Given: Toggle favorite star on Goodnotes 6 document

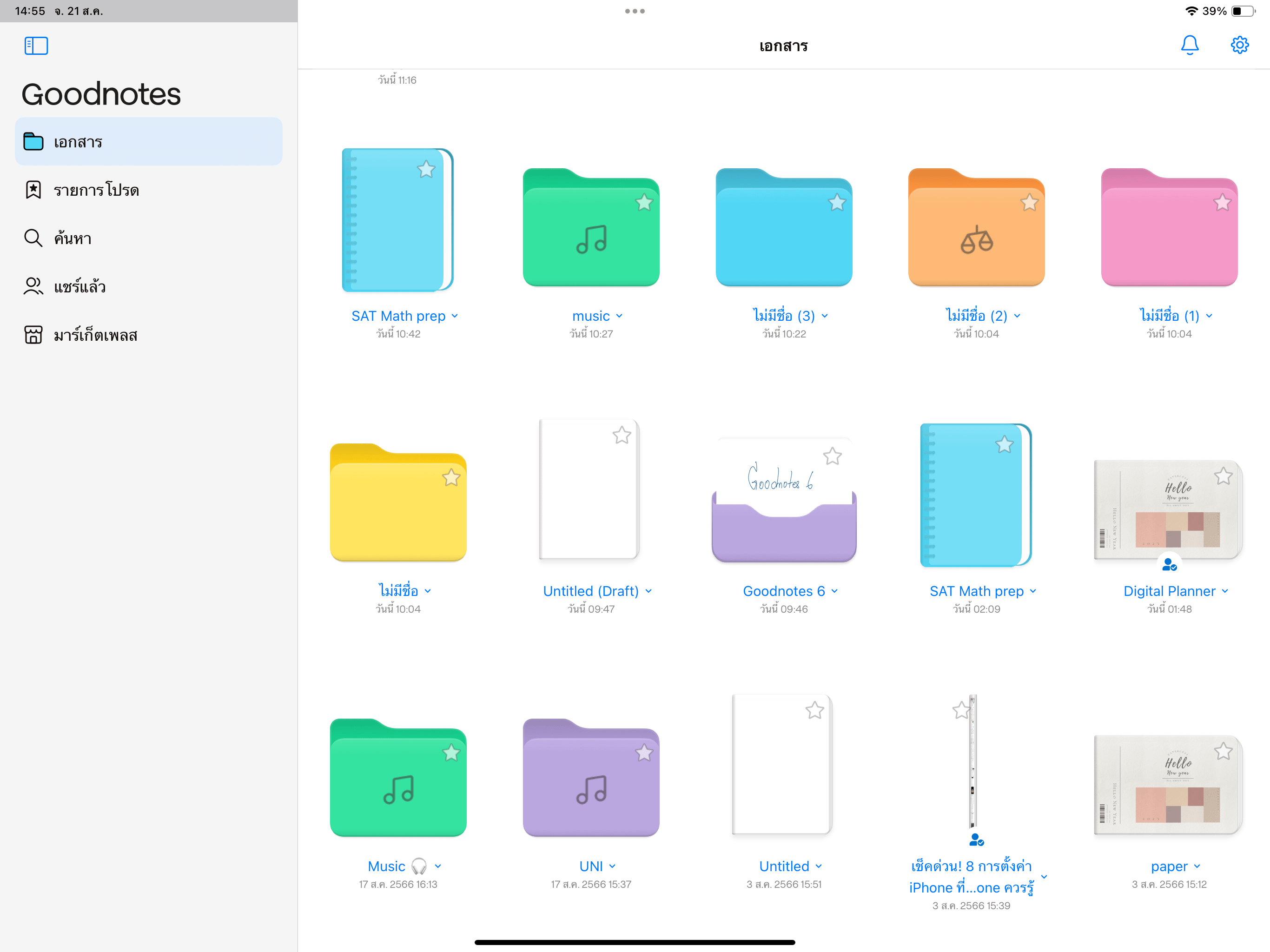Looking at the screenshot, I should tap(832, 456).
